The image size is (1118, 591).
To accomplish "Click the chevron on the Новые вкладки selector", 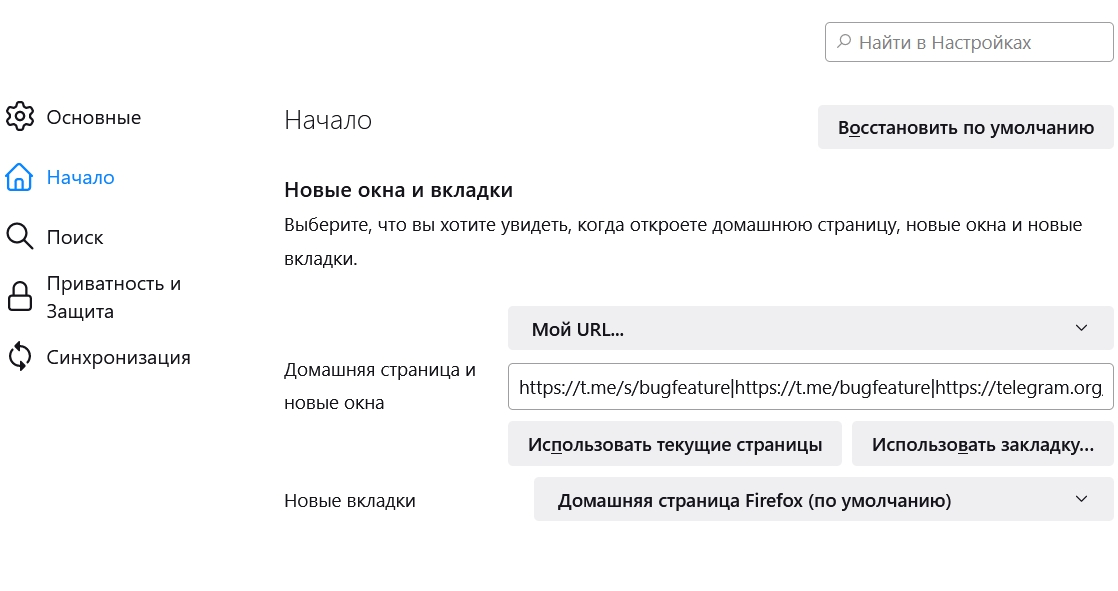I will pyautogui.click(x=1080, y=500).
